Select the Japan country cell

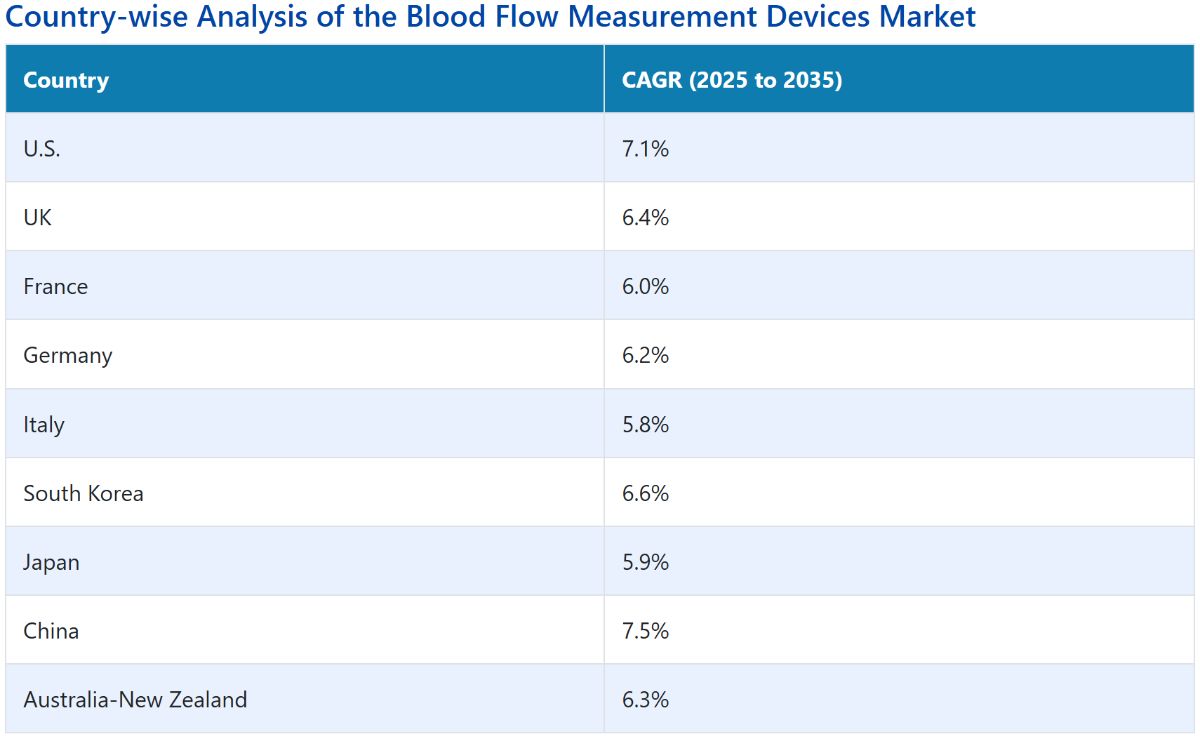tap(305, 562)
